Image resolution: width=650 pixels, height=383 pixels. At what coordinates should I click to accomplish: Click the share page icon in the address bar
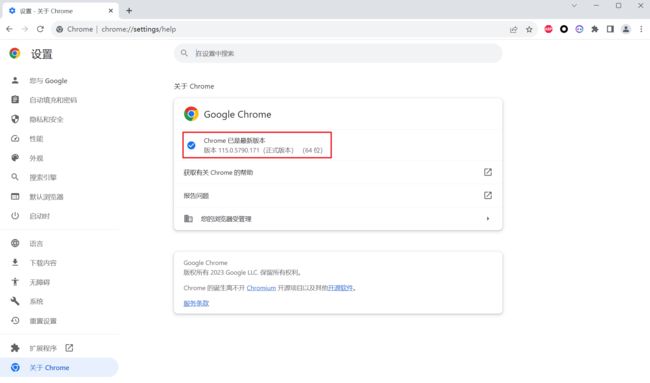514,29
